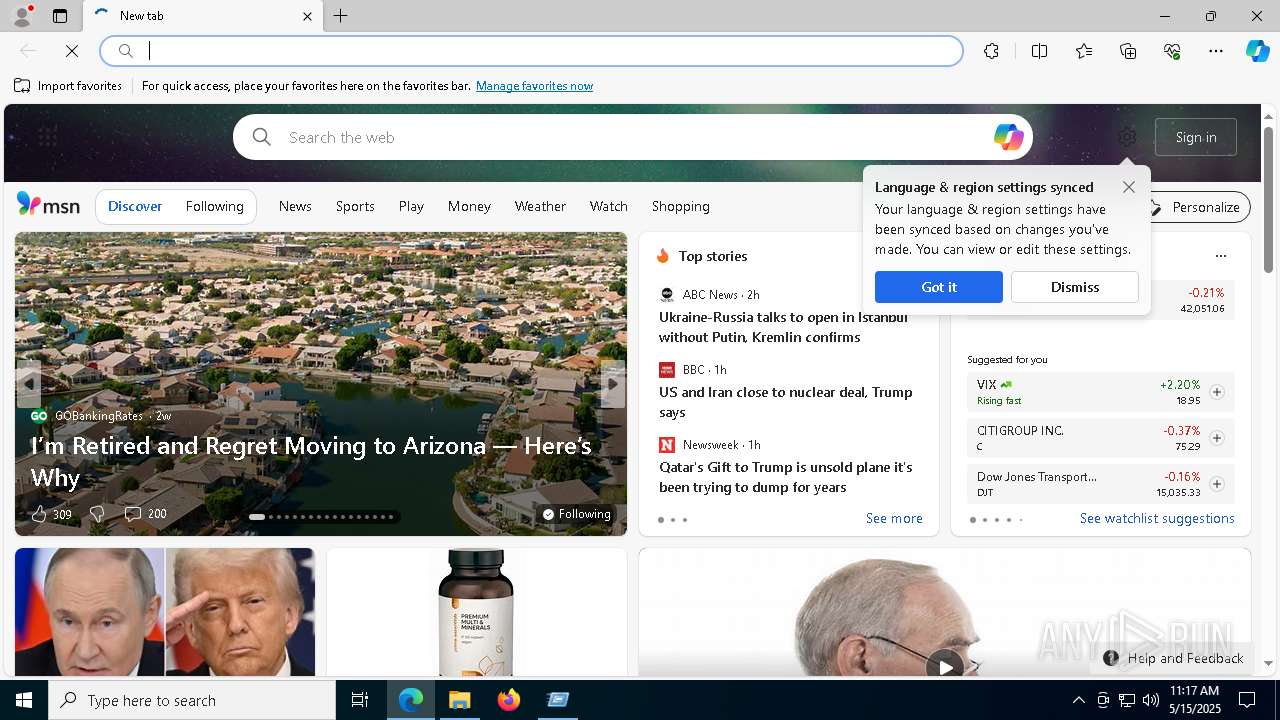Viewport: 1280px width, 720px height.
Task: Open the Extensions icon in toolbar
Action: (x=991, y=51)
